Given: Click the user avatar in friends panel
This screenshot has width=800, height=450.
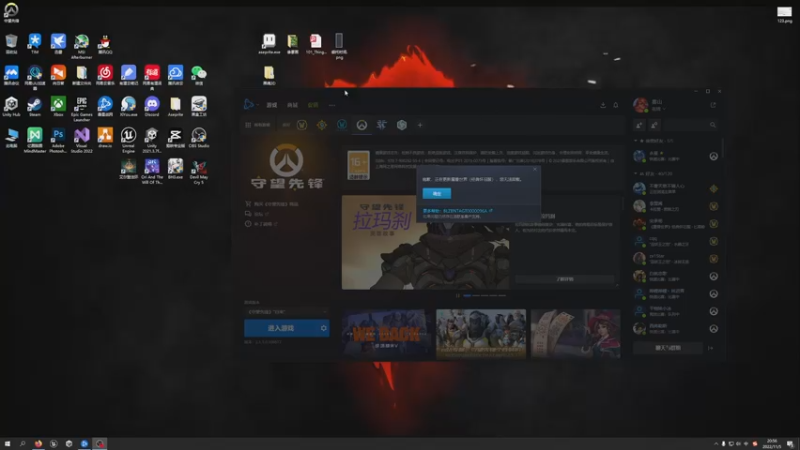Looking at the screenshot, I should click(x=641, y=105).
